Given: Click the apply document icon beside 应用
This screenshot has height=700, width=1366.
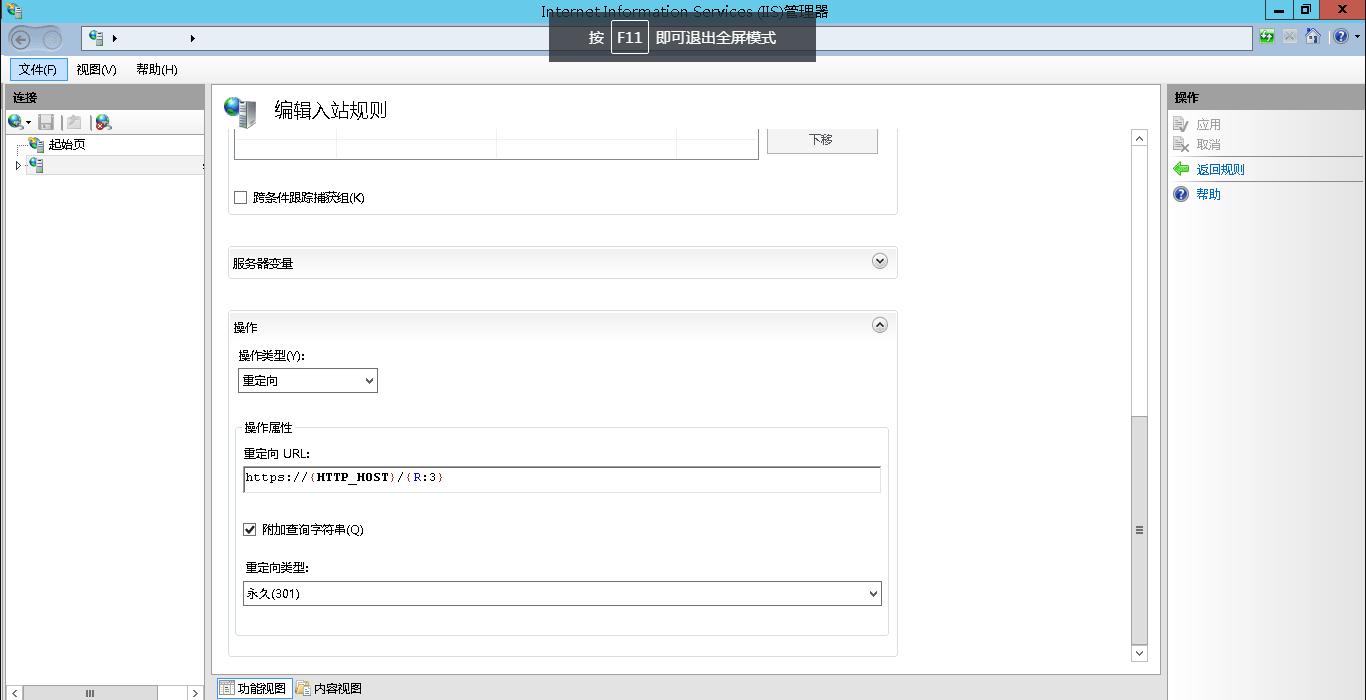Looking at the screenshot, I should click(x=1181, y=124).
